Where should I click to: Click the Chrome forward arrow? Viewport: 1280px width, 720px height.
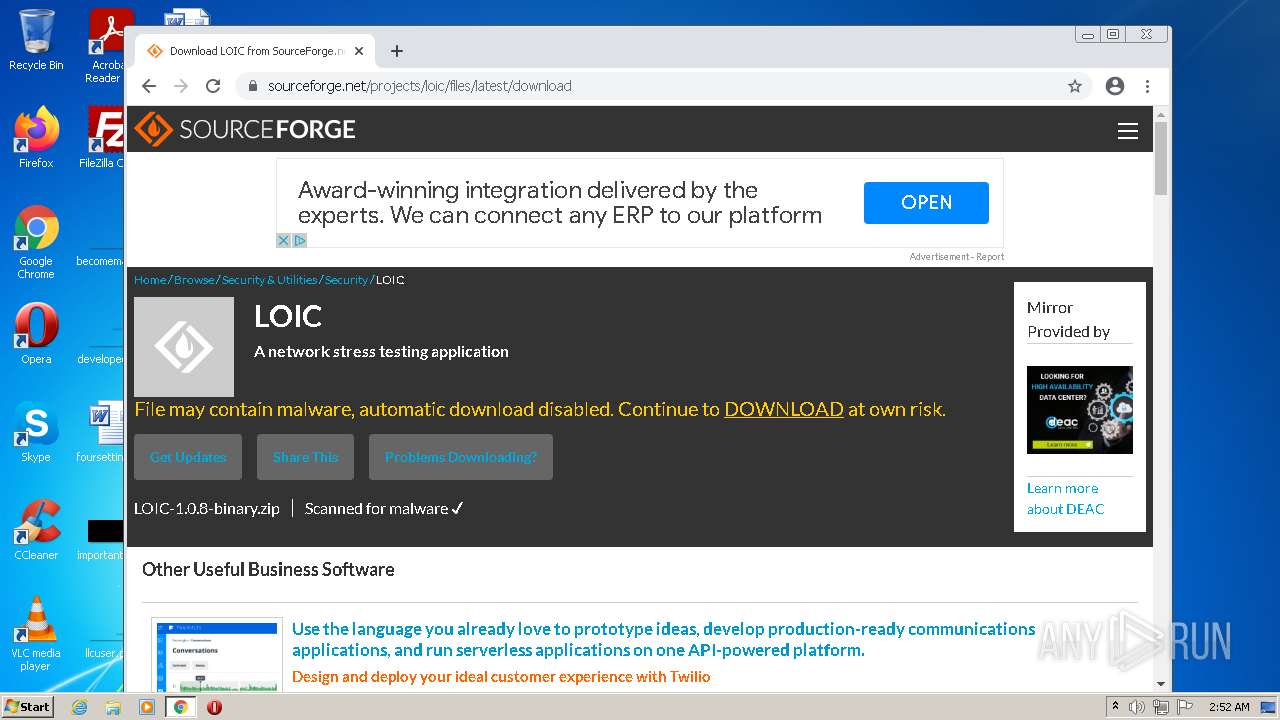click(181, 86)
